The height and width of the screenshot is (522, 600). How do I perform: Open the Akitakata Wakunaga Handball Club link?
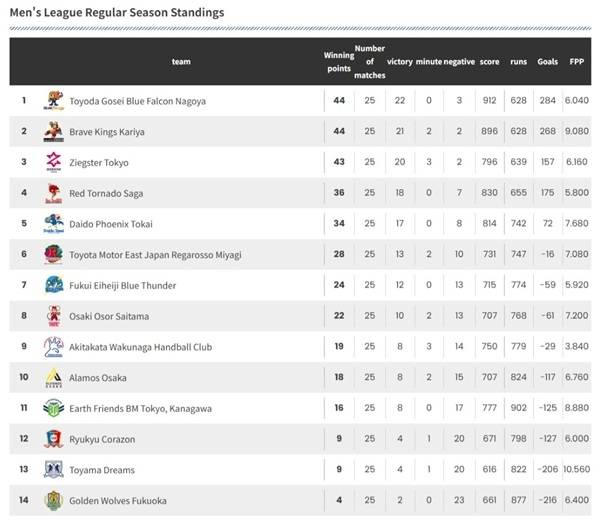tap(141, 347)
